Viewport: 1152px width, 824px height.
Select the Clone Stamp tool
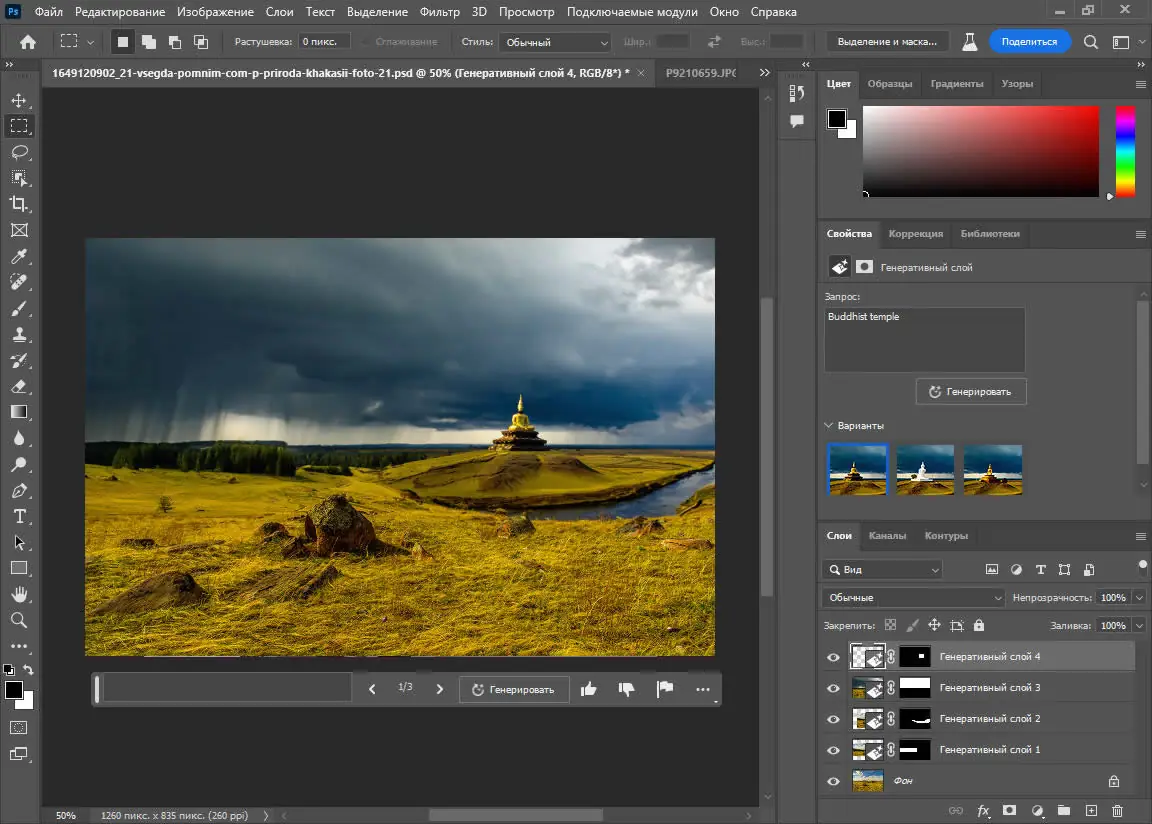[20, 334]
